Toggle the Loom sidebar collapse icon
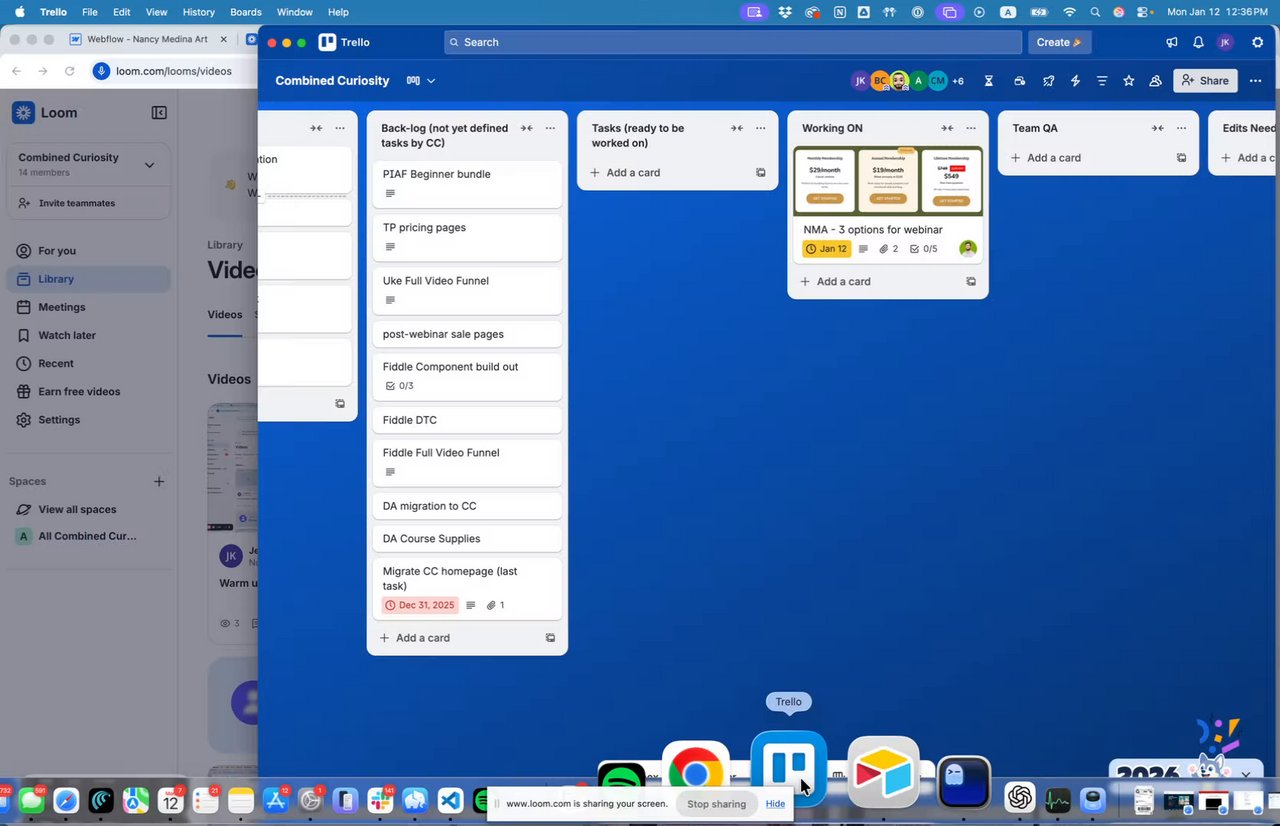This screenshot has height=826, width=1280. coord(159,113)
